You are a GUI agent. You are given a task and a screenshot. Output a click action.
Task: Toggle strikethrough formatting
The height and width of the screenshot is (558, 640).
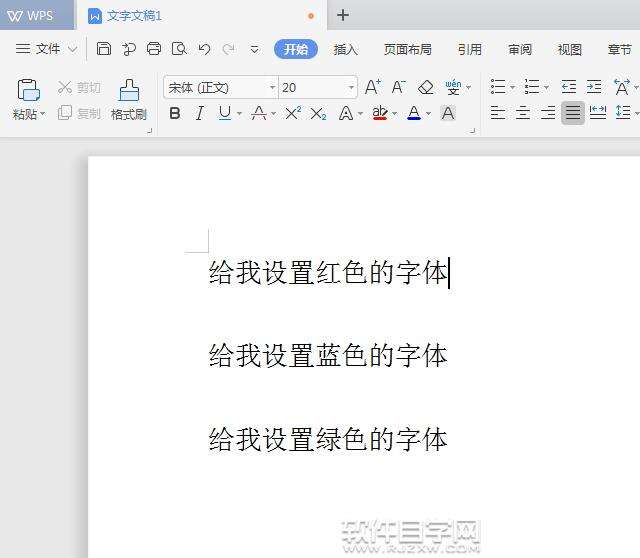259,113
